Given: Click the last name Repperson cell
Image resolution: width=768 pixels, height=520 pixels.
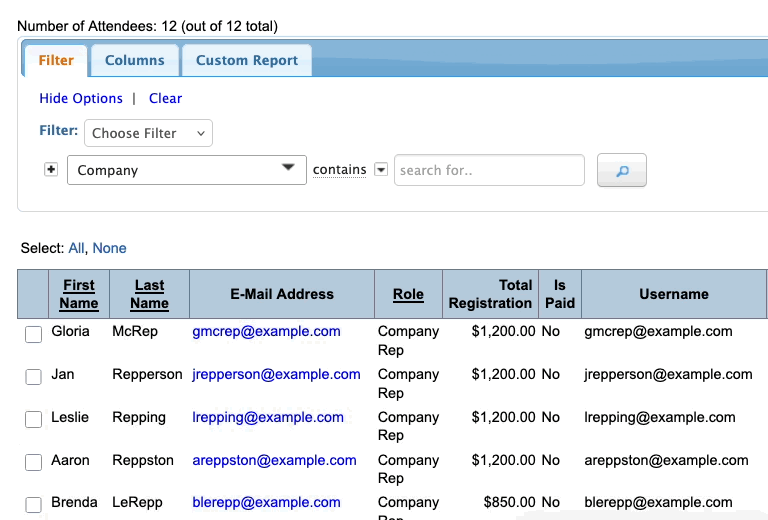Looking at the screenshot, I should [x=147, y=375].
